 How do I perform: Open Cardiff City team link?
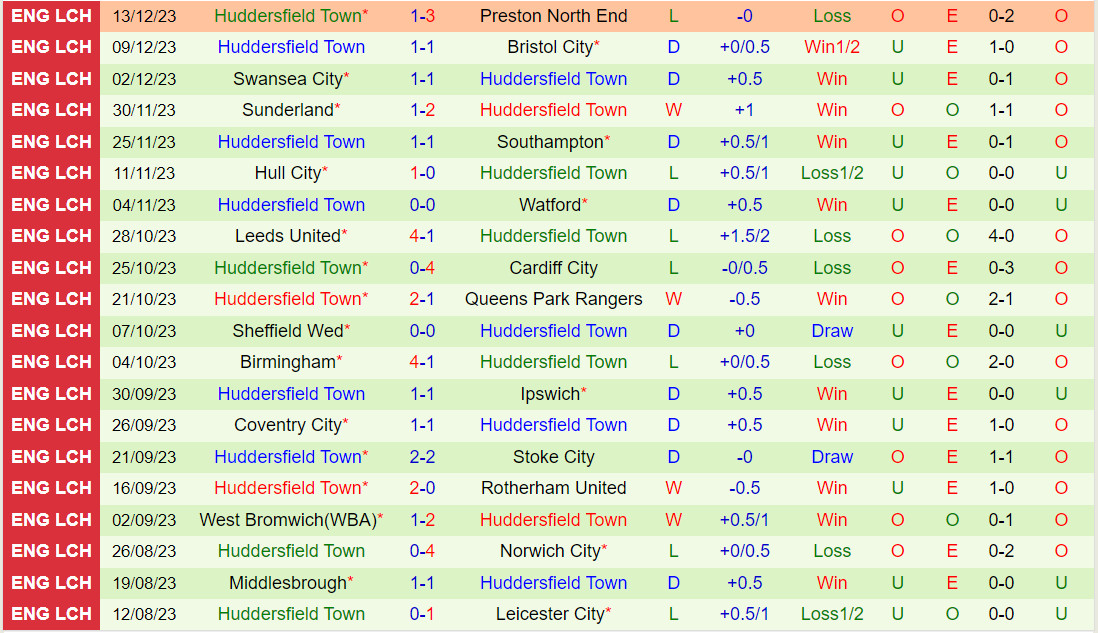[553, 267]
